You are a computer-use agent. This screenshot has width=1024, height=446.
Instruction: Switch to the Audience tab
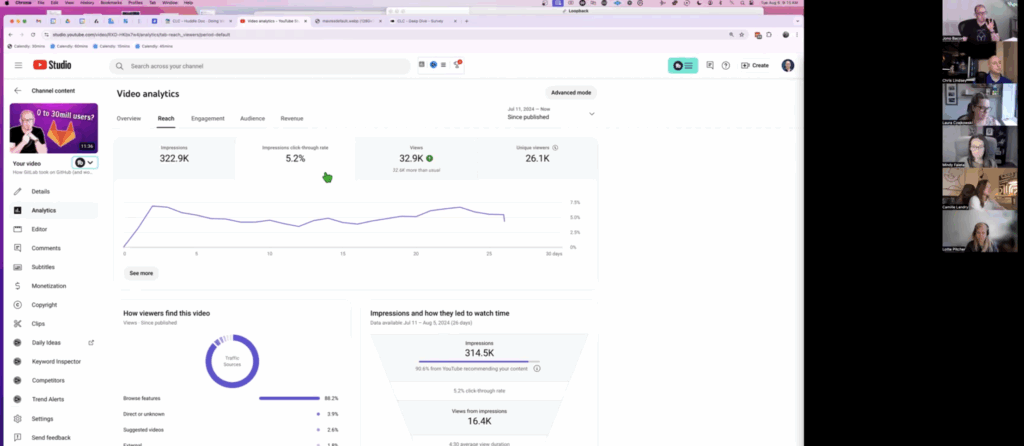pos(252,118)
